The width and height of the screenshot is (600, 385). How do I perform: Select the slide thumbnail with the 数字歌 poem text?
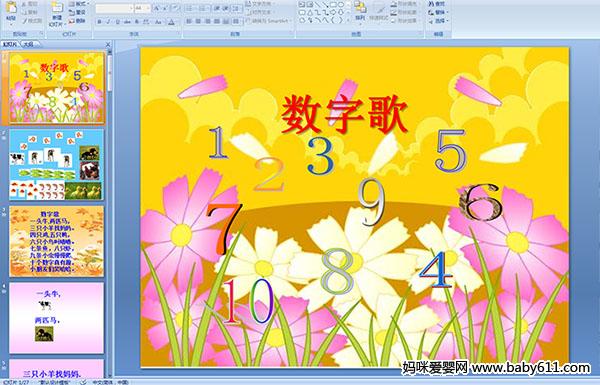pos(56,241)
